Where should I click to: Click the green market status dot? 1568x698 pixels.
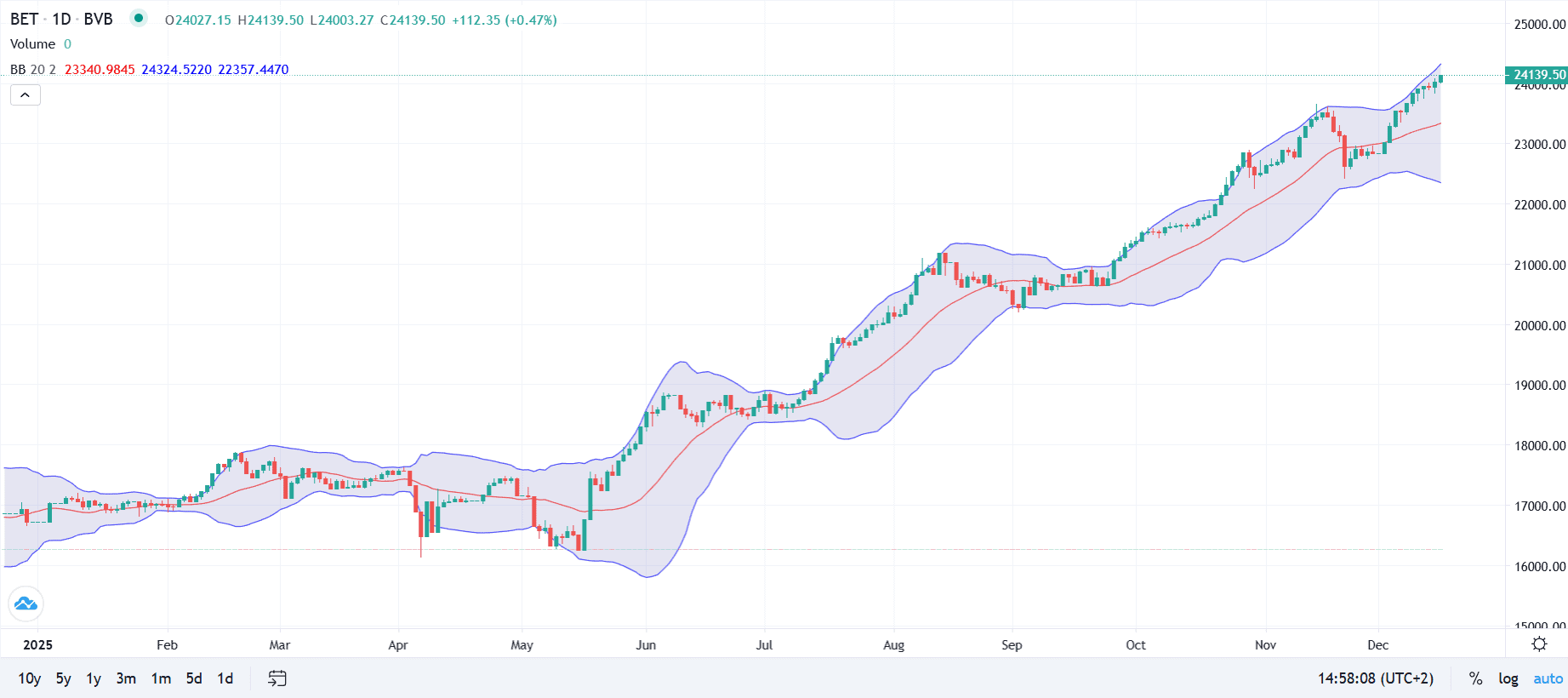(138, 18)
